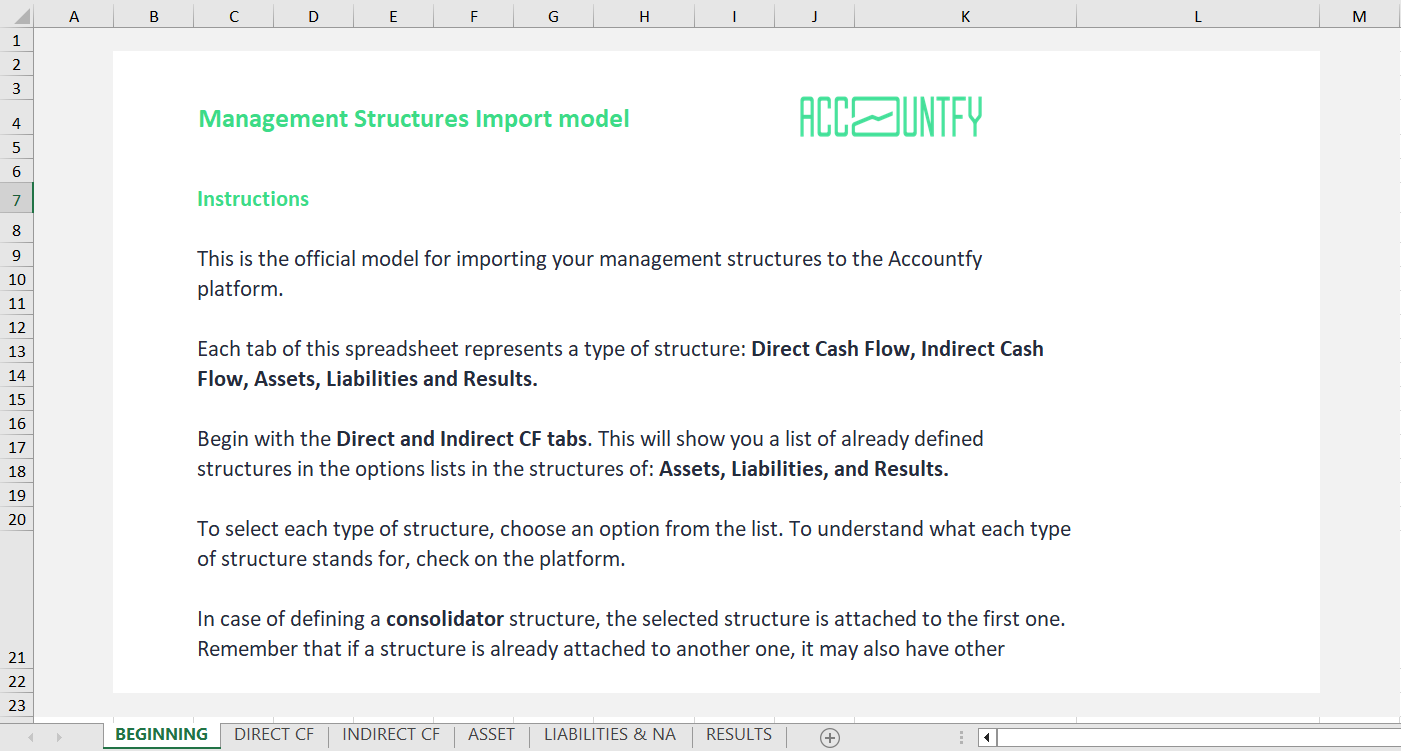The width and height of the screenshot is (1401, 751).
Task: Select column B header
Action: 153,15
